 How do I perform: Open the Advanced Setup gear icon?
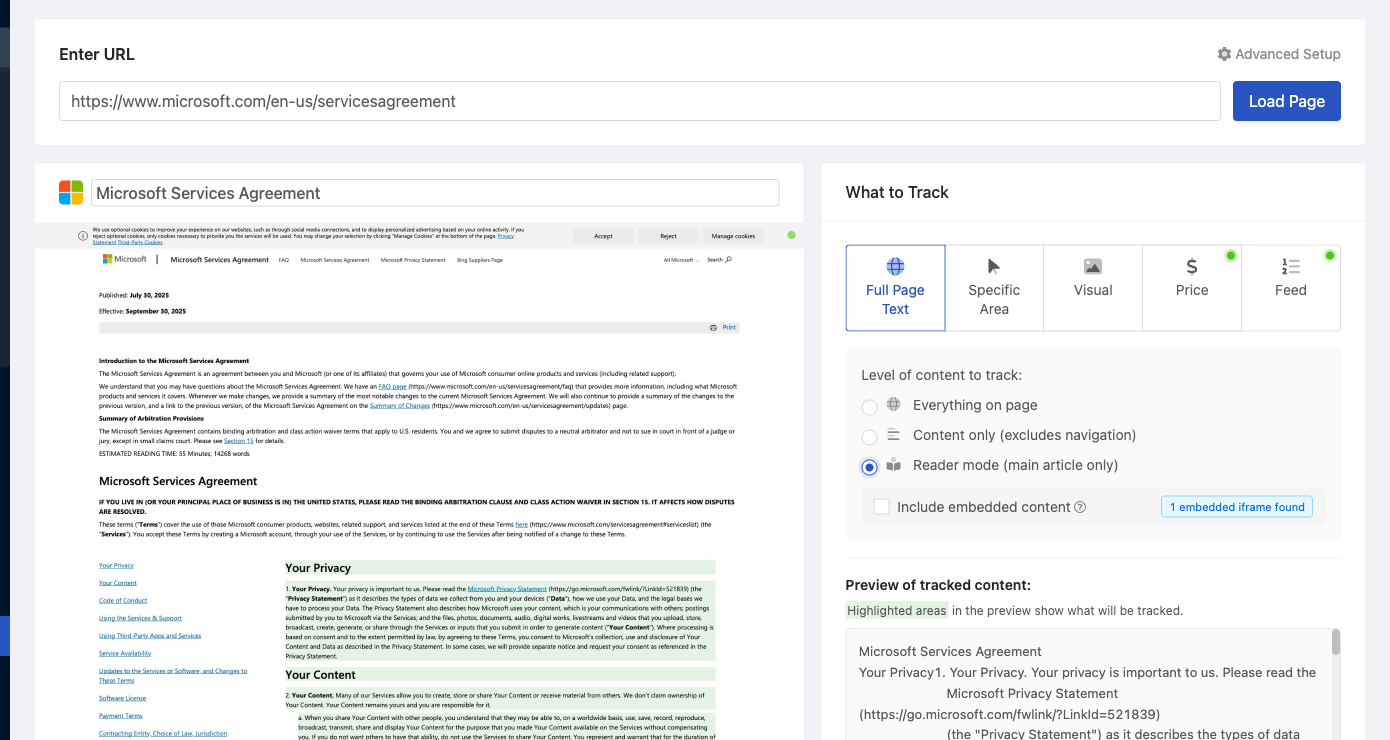(x=1224, y=54)
